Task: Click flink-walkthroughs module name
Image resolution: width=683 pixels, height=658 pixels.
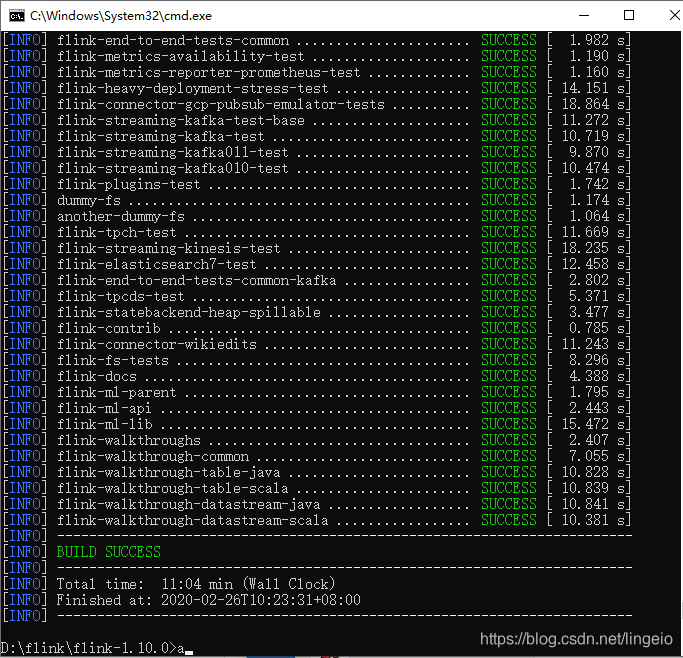Action: [128, 441]
